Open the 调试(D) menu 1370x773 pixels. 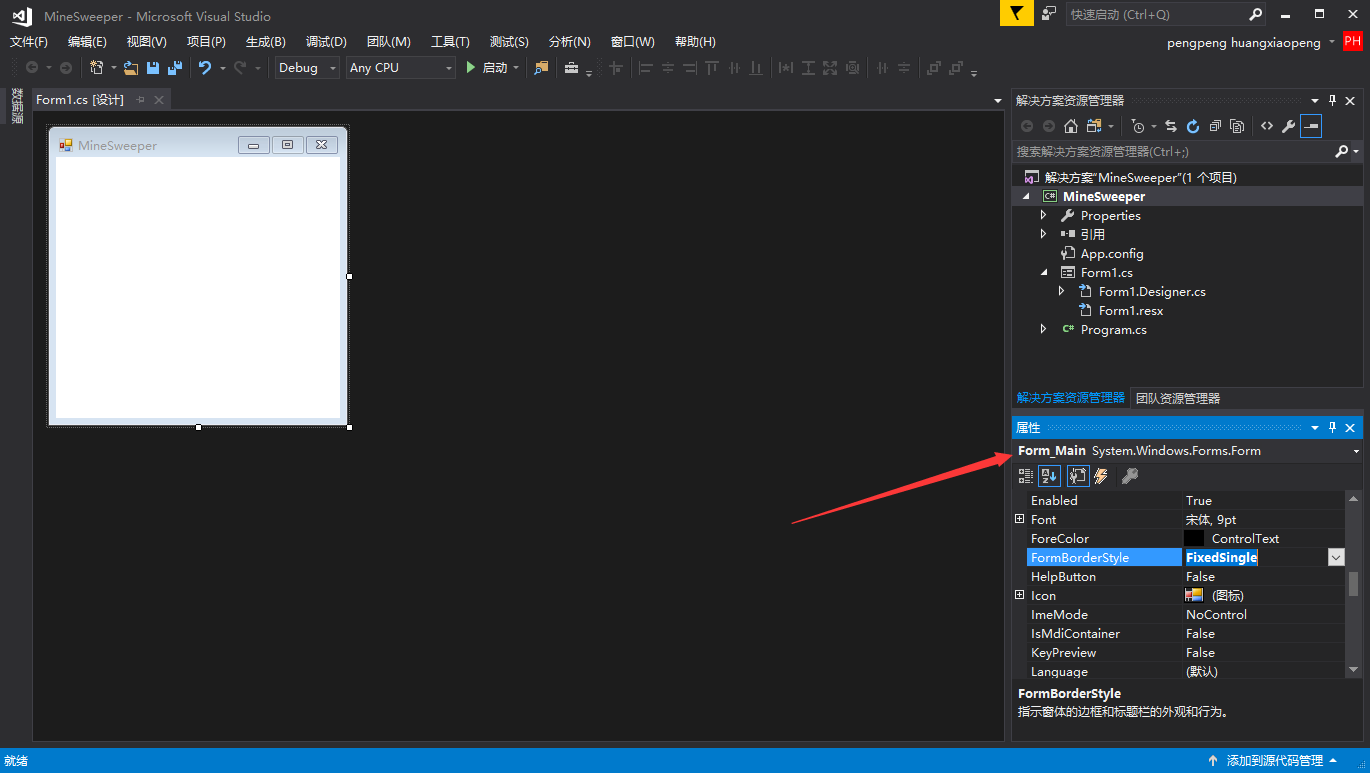tap(326, 42)
